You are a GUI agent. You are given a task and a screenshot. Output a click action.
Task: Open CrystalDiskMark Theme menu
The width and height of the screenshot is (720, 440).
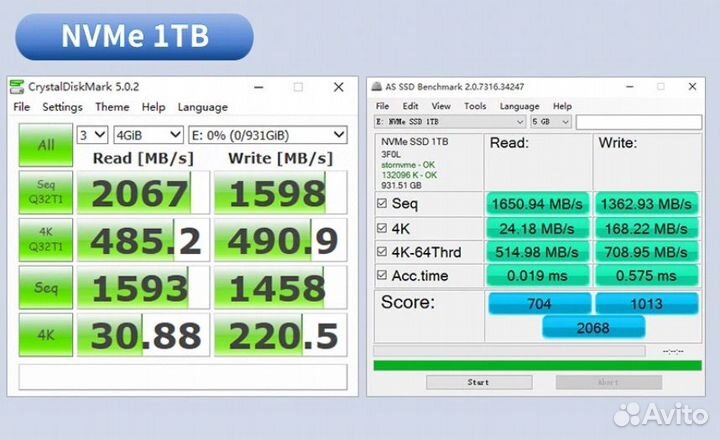[x=112, y=107]
